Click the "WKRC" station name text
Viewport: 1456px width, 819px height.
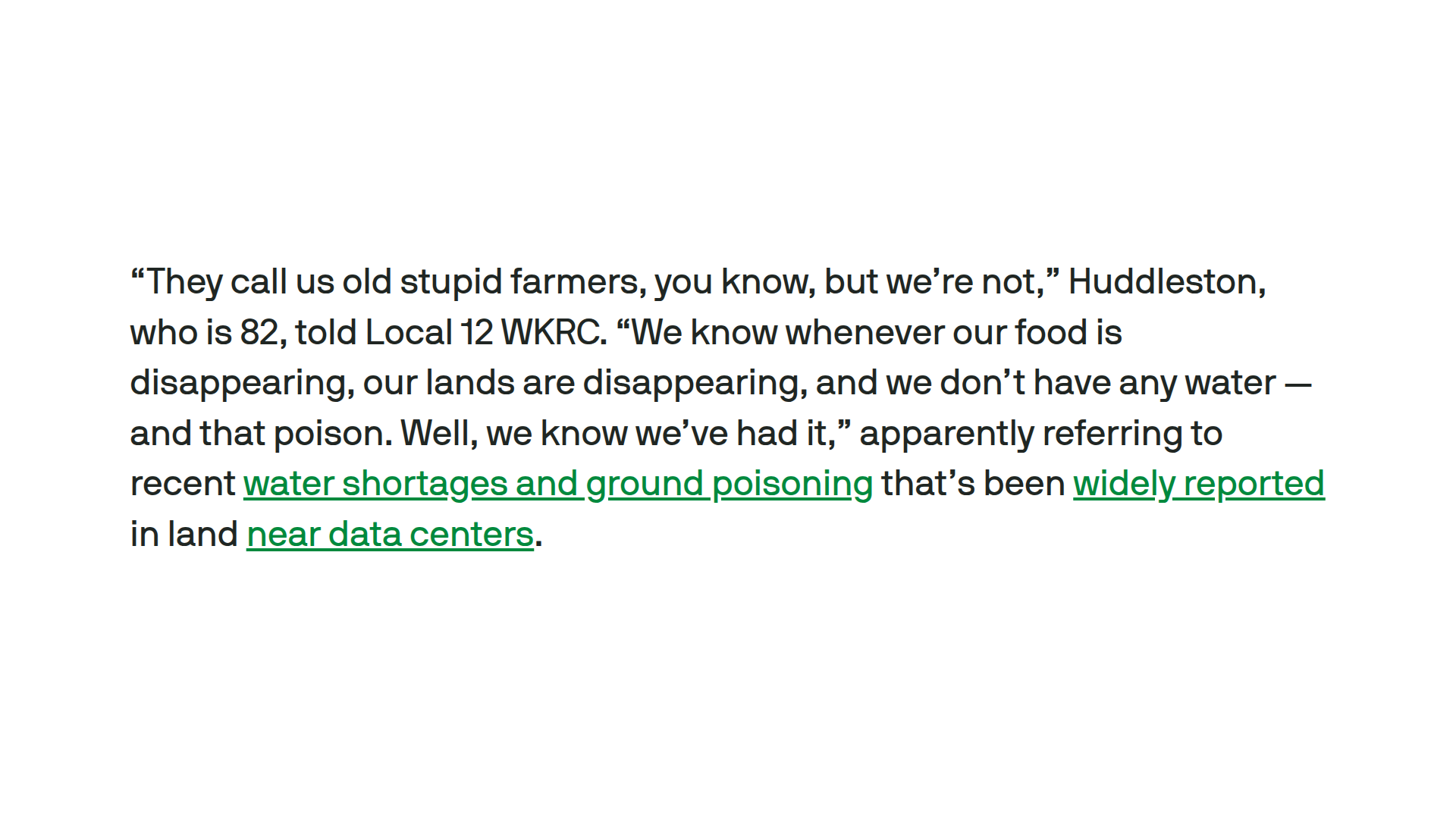click(x=554, y=333)
